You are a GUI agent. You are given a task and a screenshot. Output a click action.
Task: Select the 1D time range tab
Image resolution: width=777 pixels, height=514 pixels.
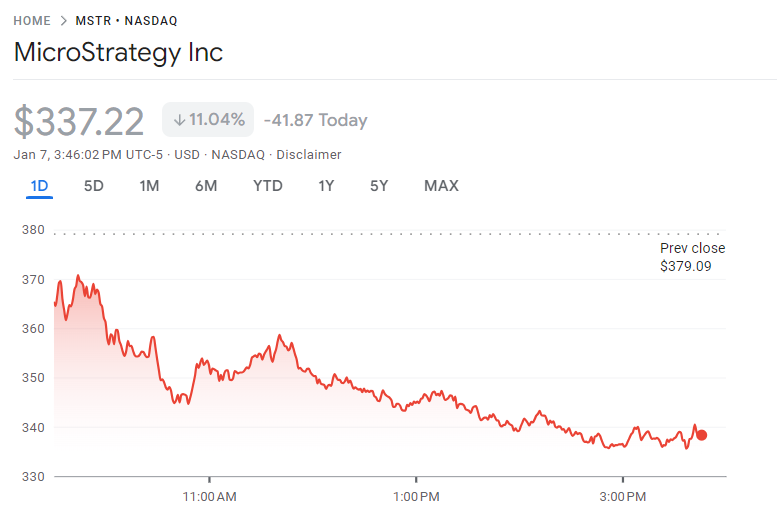40,186
